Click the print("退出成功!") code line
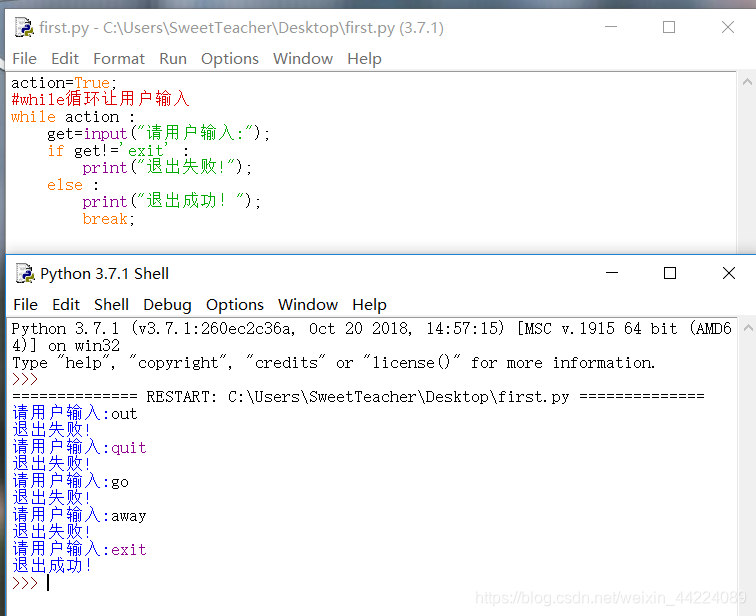Image resolution: width=756 pixels, height=616 pixels. [172, 201]
